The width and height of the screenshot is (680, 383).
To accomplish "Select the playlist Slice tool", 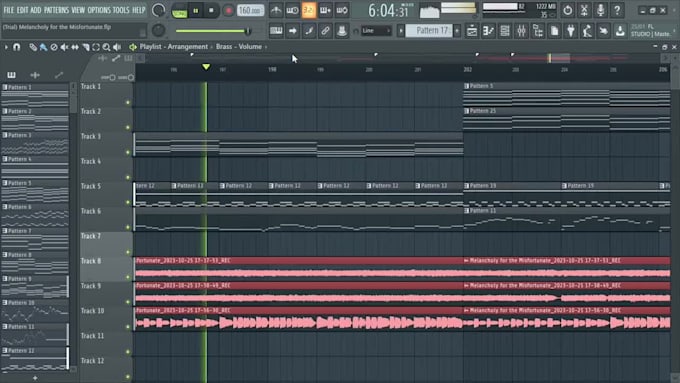I will coord(85,47).
